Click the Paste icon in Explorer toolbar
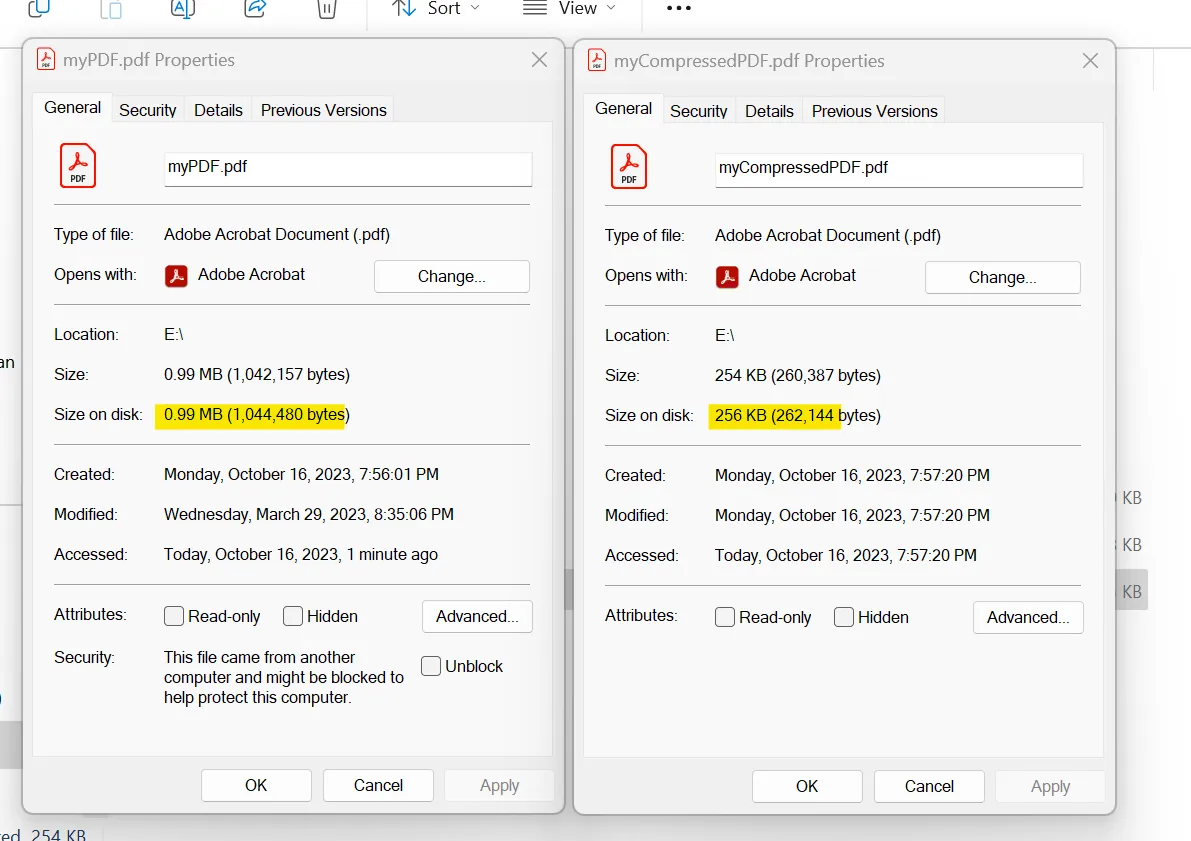The width and height of the screenshot is (1191, 841). (x=111, y=9)
